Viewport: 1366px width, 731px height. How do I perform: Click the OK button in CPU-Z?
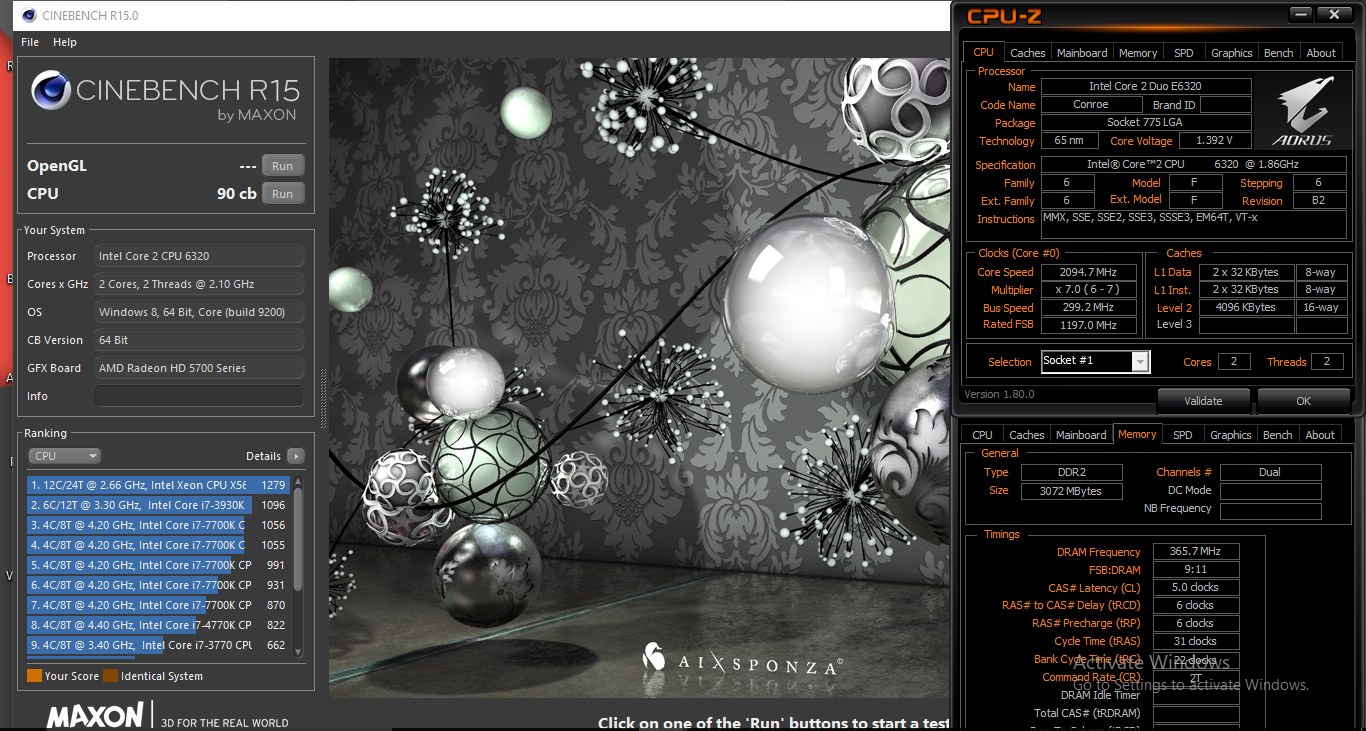[x=1303, y=401]
